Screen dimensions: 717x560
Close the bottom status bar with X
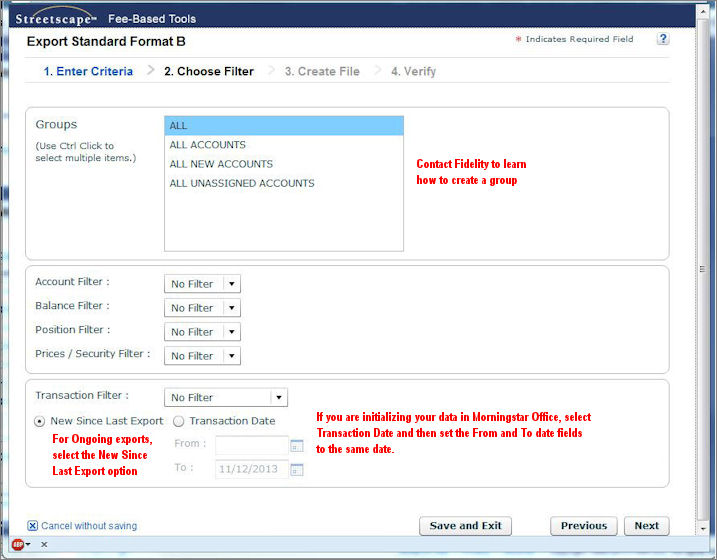[x=44, y=544]
